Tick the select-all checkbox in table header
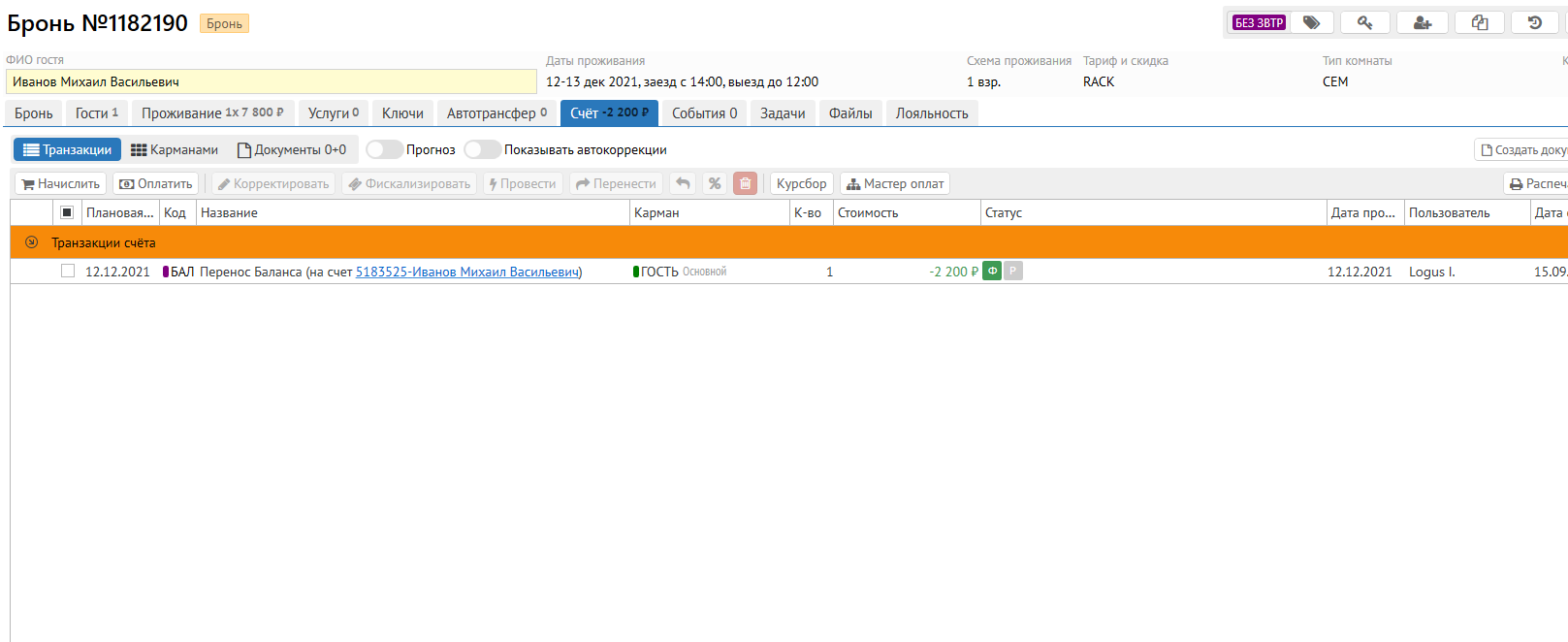This screenshot has height=642, width=1568. [x=67, y=212]
